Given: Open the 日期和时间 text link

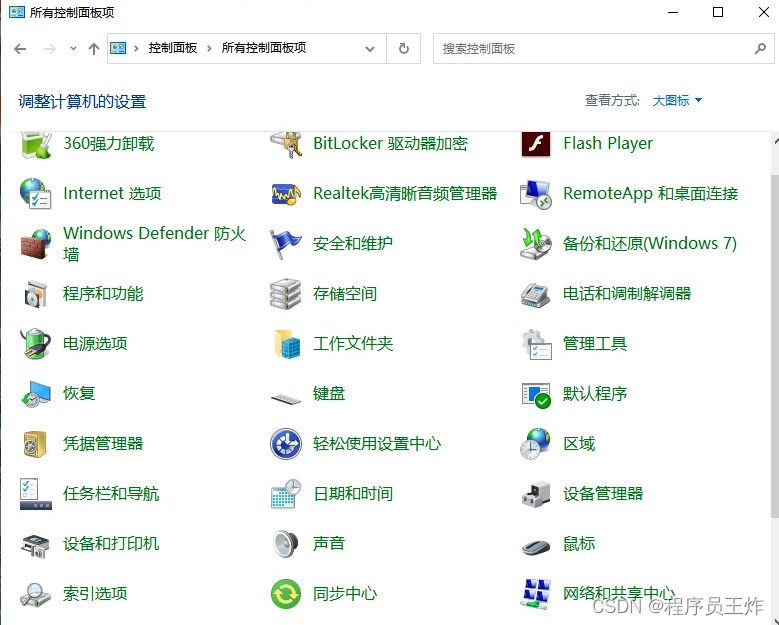Looking at the screenshot, I should [x=353, y=494].
